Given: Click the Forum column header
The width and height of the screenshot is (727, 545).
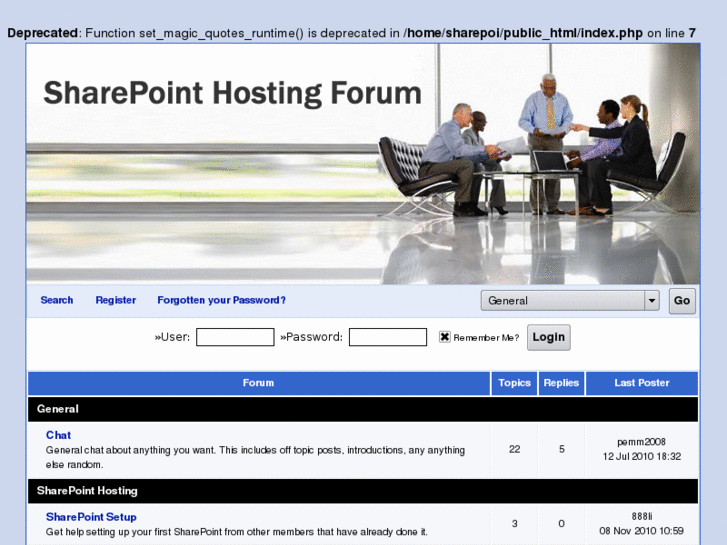Looking at the screenshot, I should coord(259,383).
